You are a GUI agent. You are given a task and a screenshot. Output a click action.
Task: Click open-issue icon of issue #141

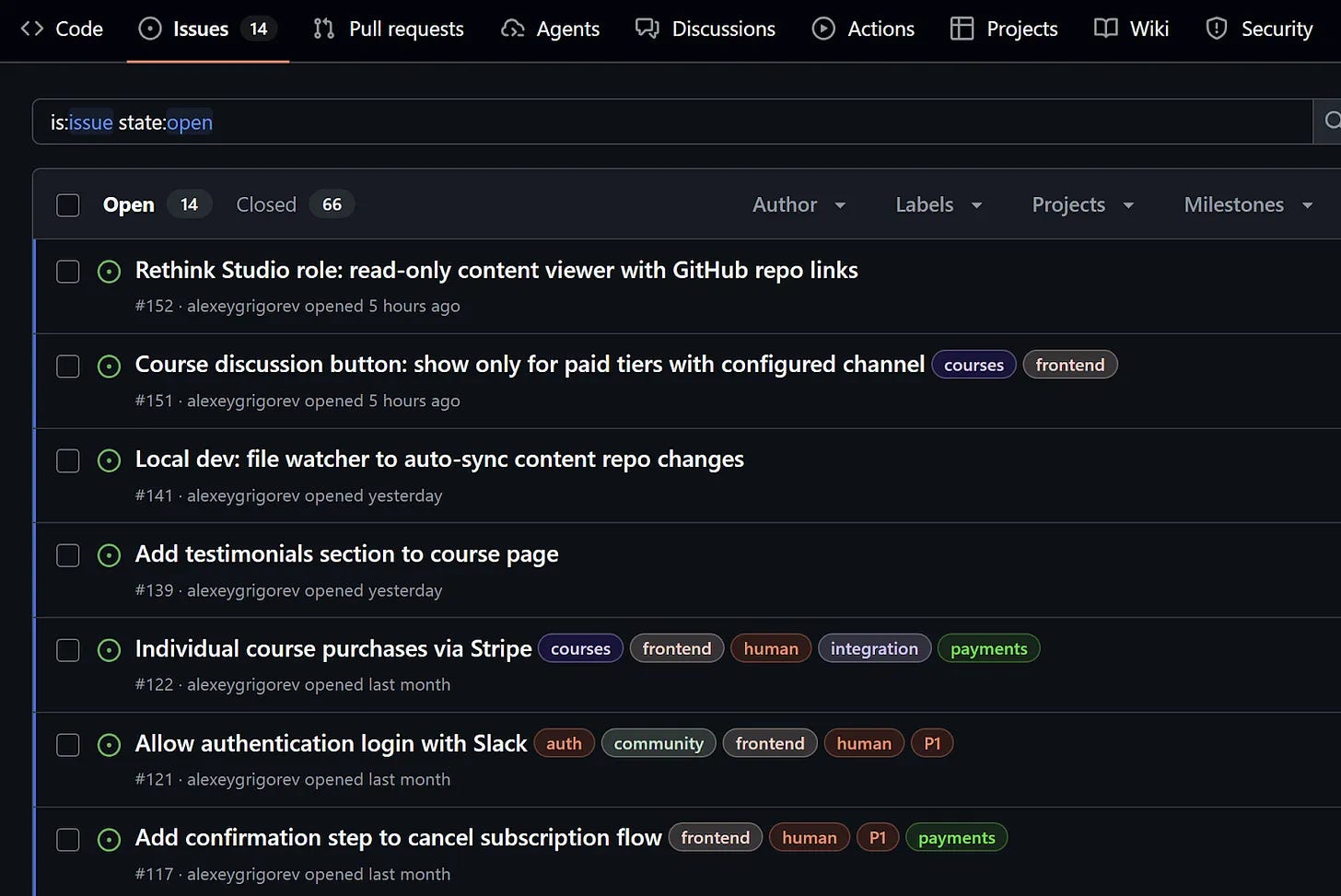click(x=109, y=460)
